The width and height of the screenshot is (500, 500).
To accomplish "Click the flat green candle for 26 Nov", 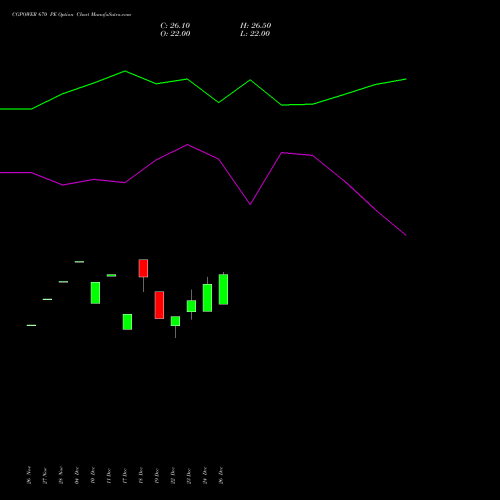I will pyautogui.click(x=31, y=325).
